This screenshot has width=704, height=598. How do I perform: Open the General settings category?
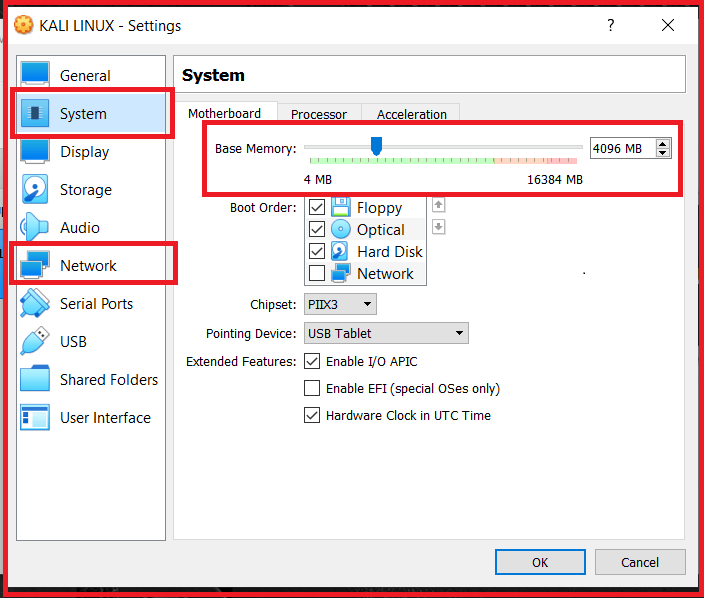pos(92,75)
